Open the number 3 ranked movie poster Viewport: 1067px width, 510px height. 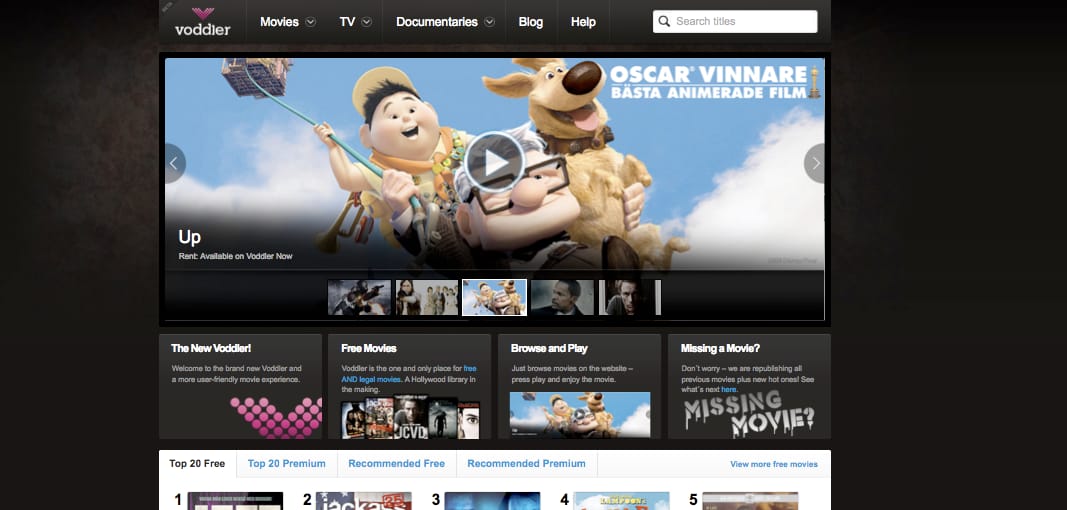492,501
